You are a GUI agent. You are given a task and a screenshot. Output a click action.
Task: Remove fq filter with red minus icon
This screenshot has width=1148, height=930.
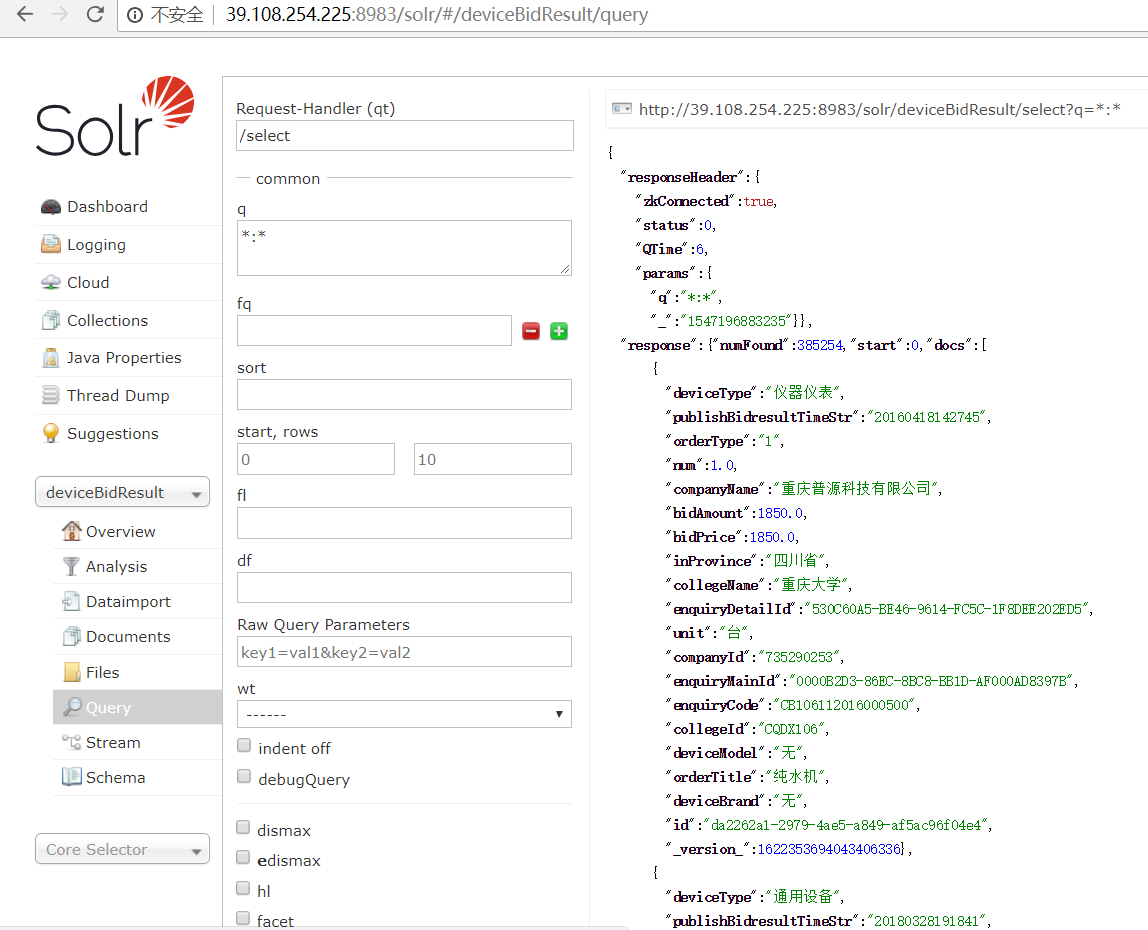click(x=531, y=331)
